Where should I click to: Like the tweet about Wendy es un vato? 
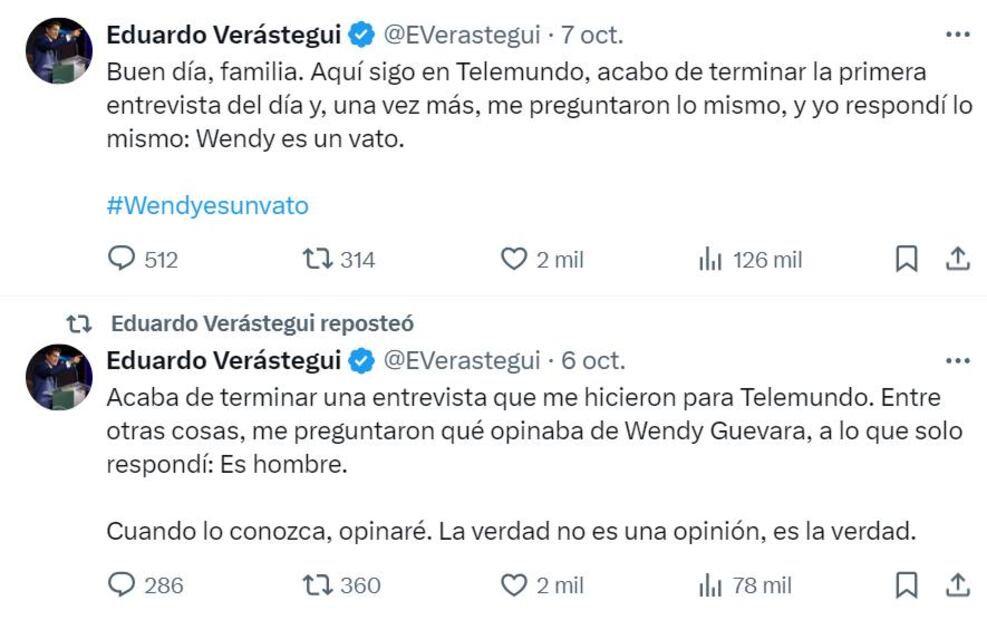(x=513, y=260)
